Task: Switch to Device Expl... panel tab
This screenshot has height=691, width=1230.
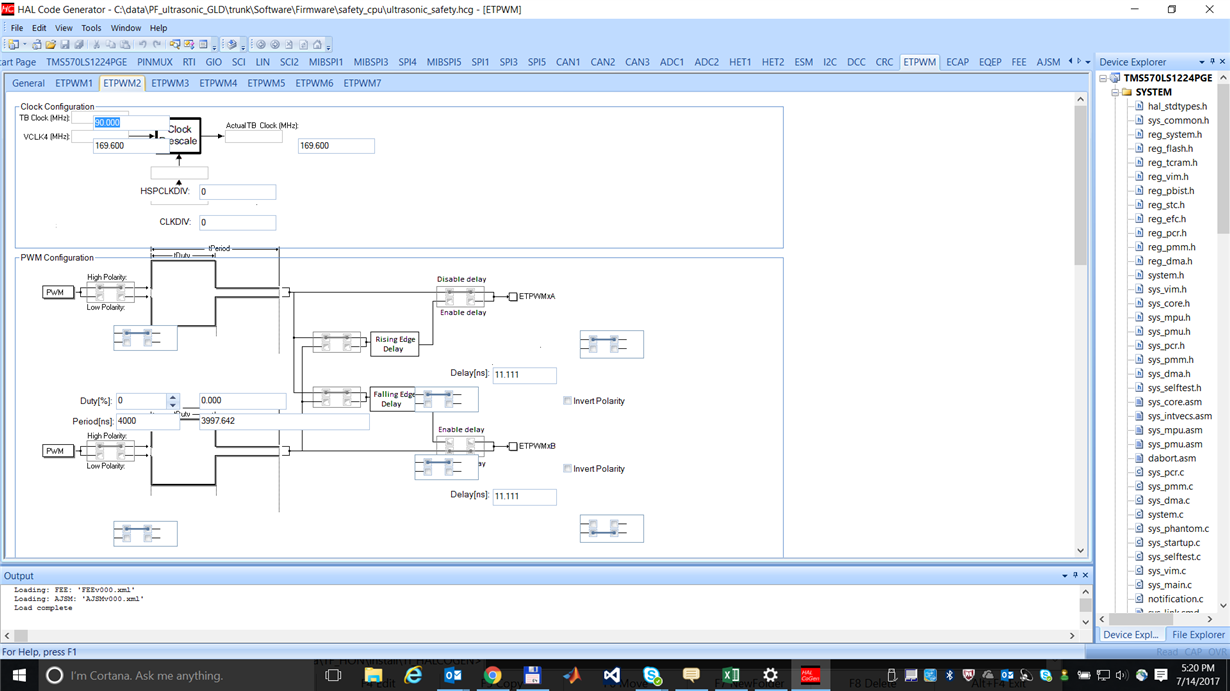Action: pos(1131,634)
